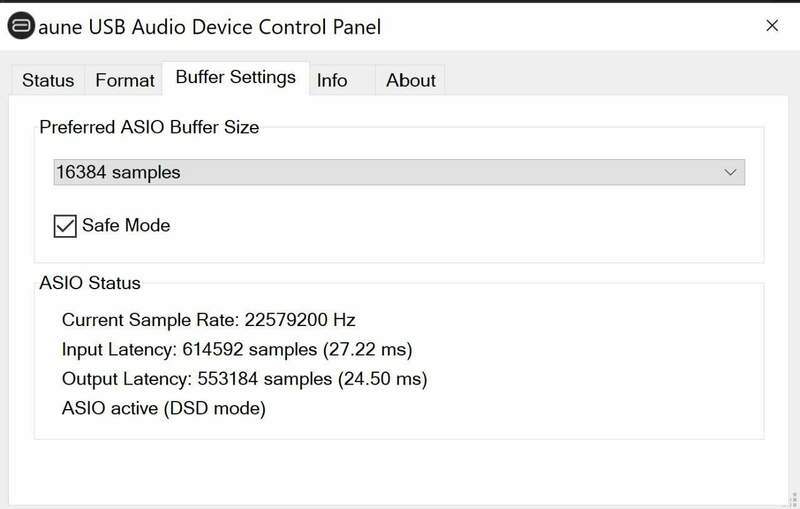The height and width of the screenshot is (509, 800).
Task: Click the ASIO Status group heading
Action: 90,283
